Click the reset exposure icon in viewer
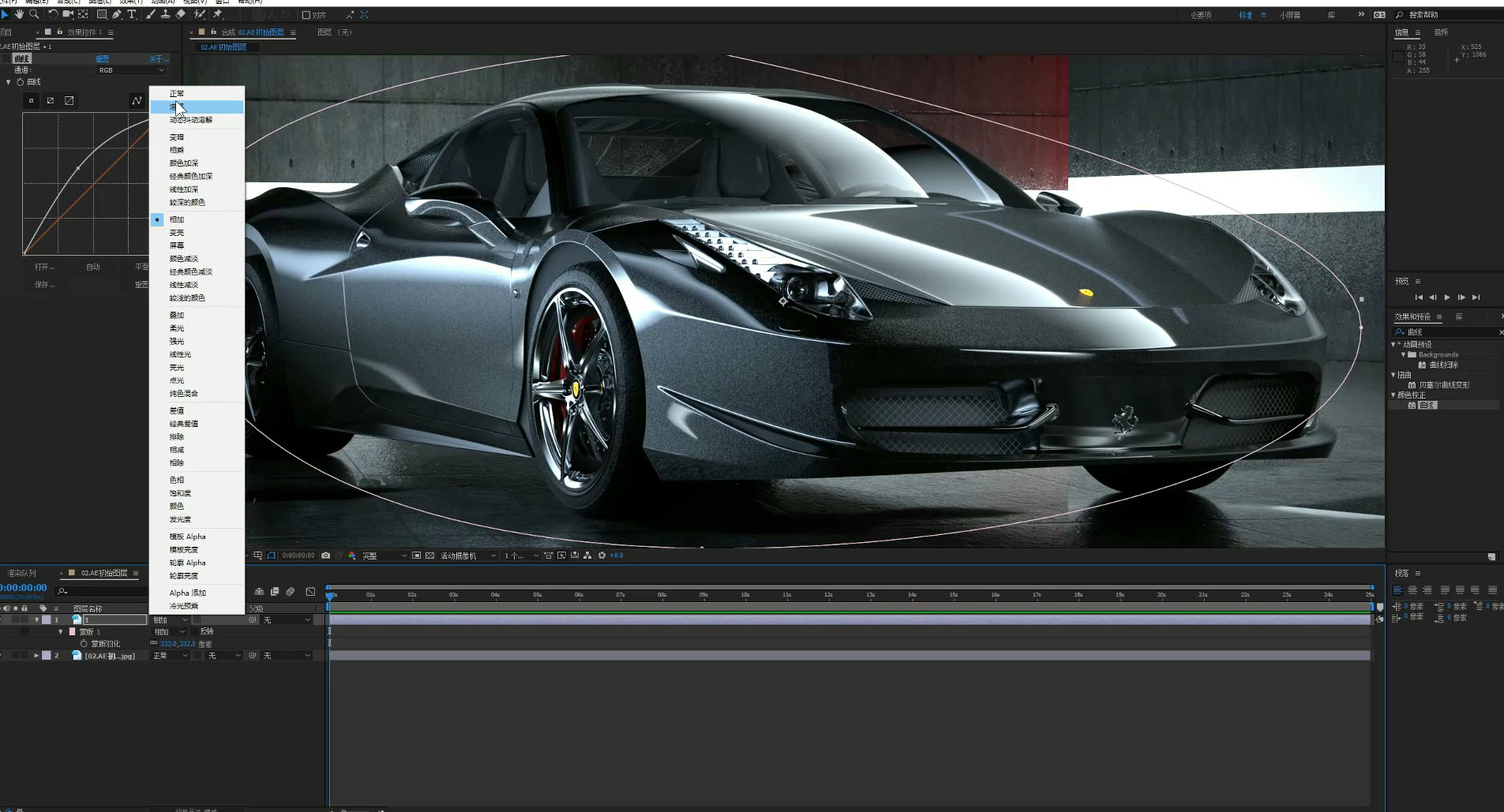The image size is (1504, 812). point(602,556)
